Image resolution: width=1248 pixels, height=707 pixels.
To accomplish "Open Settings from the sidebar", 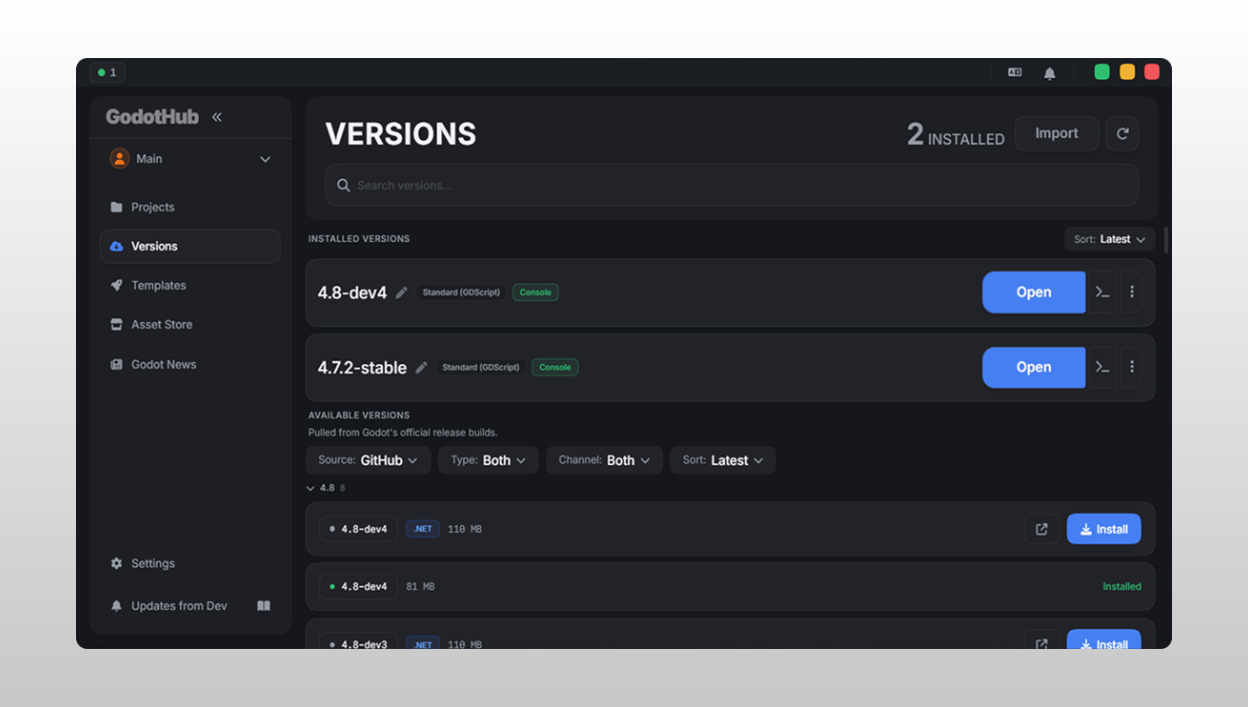I will click(x=190, y=563).
